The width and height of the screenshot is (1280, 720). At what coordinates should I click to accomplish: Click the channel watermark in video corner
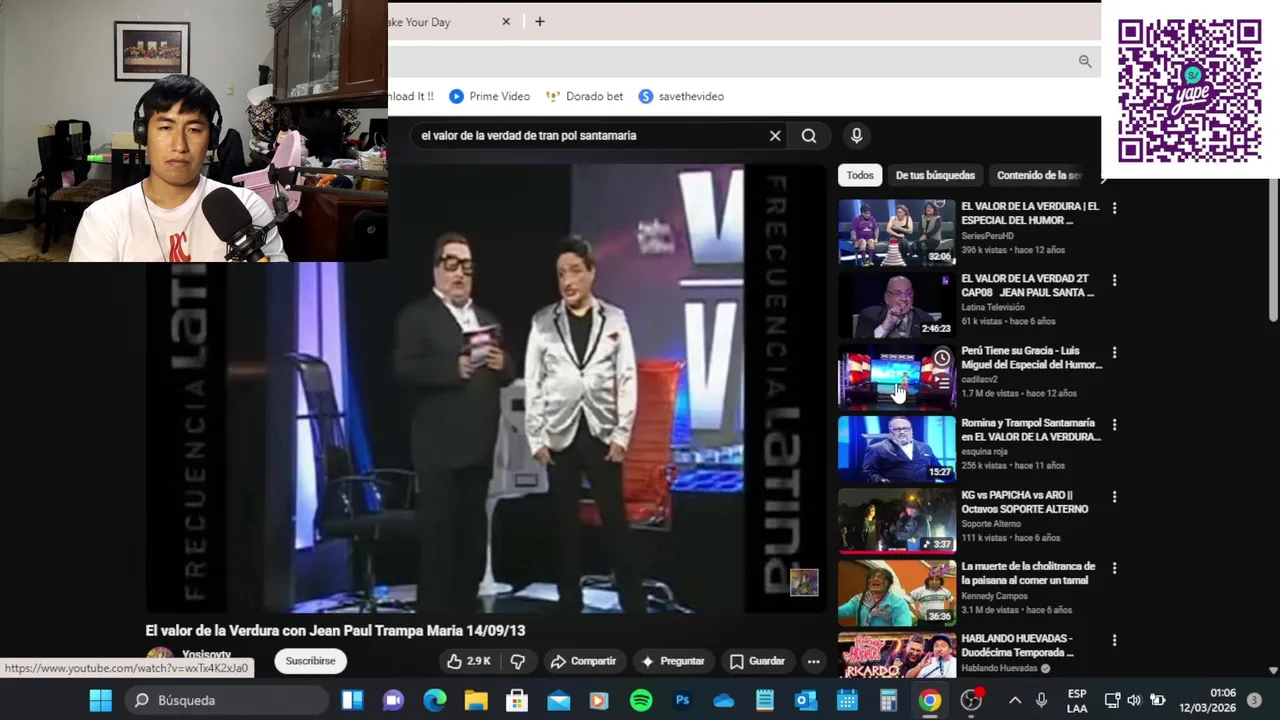[x=804, y=582]
